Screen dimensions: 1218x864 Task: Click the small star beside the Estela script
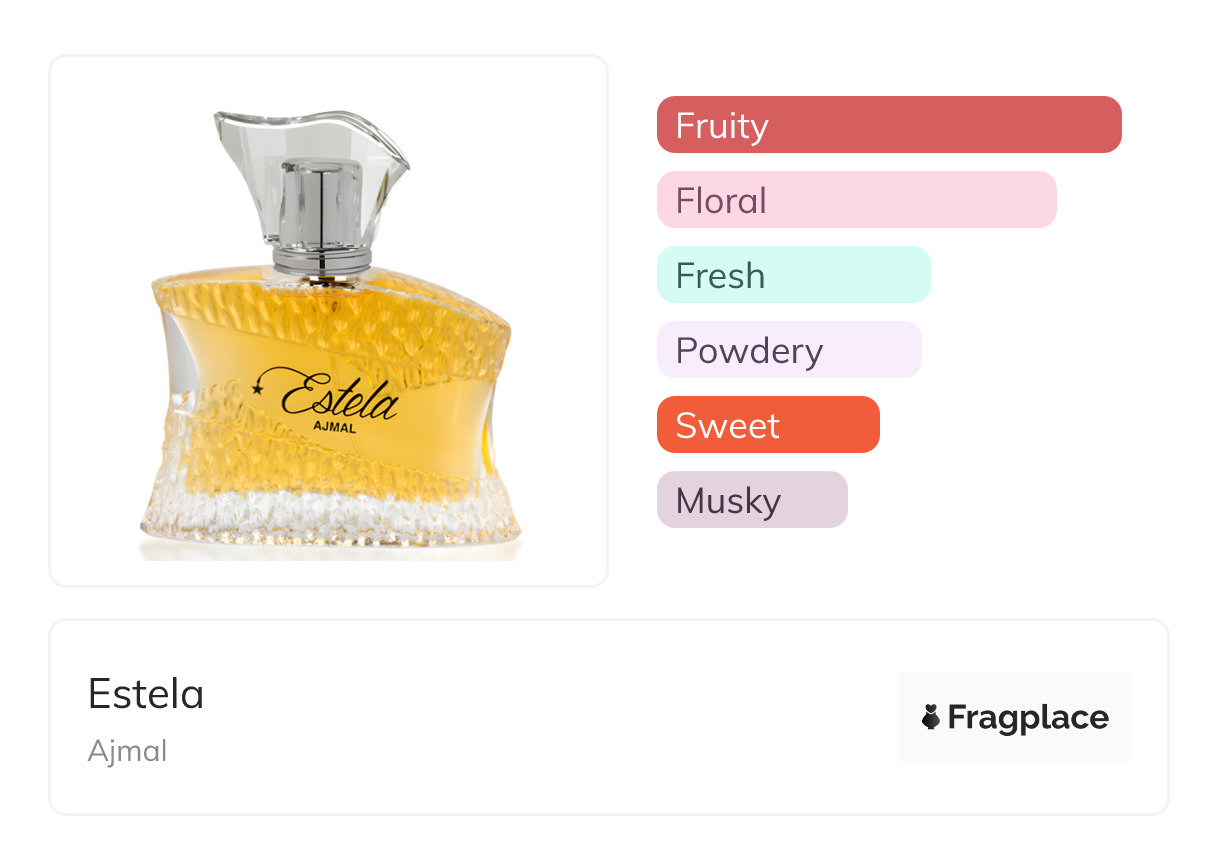pyautogui.click(x=262, y=388)
